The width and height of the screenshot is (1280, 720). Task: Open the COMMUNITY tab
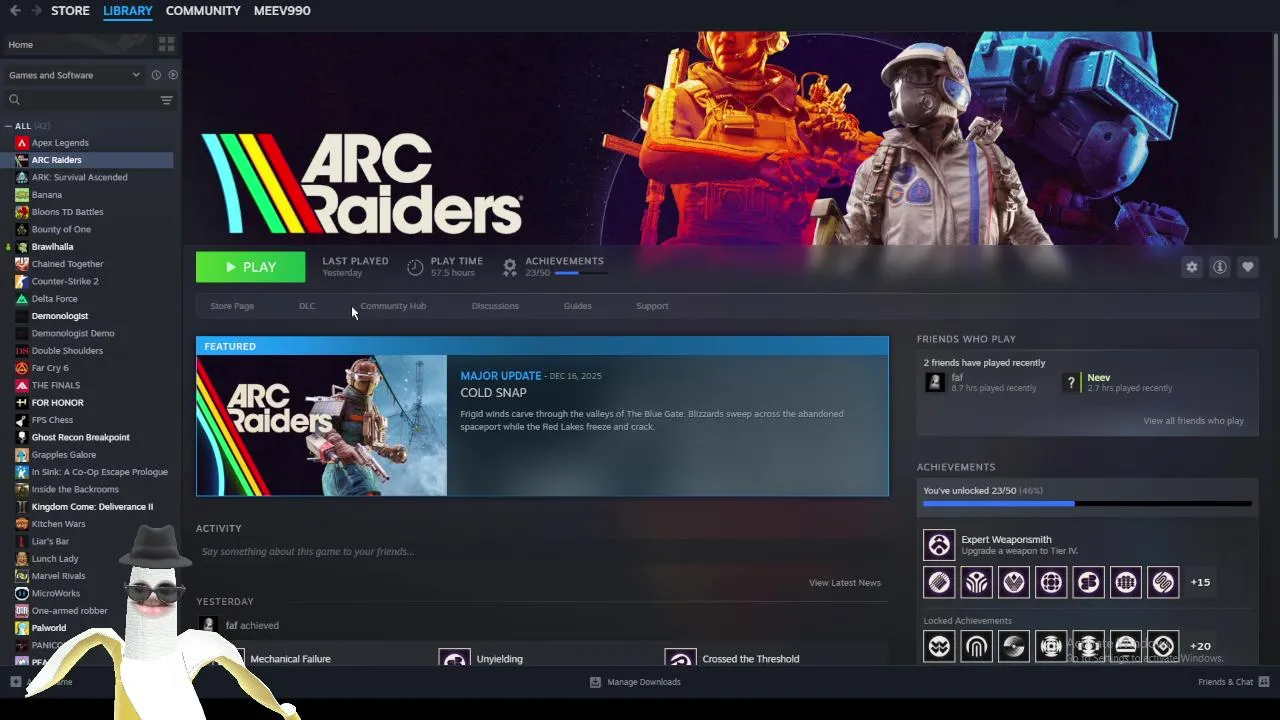(203, 10)
